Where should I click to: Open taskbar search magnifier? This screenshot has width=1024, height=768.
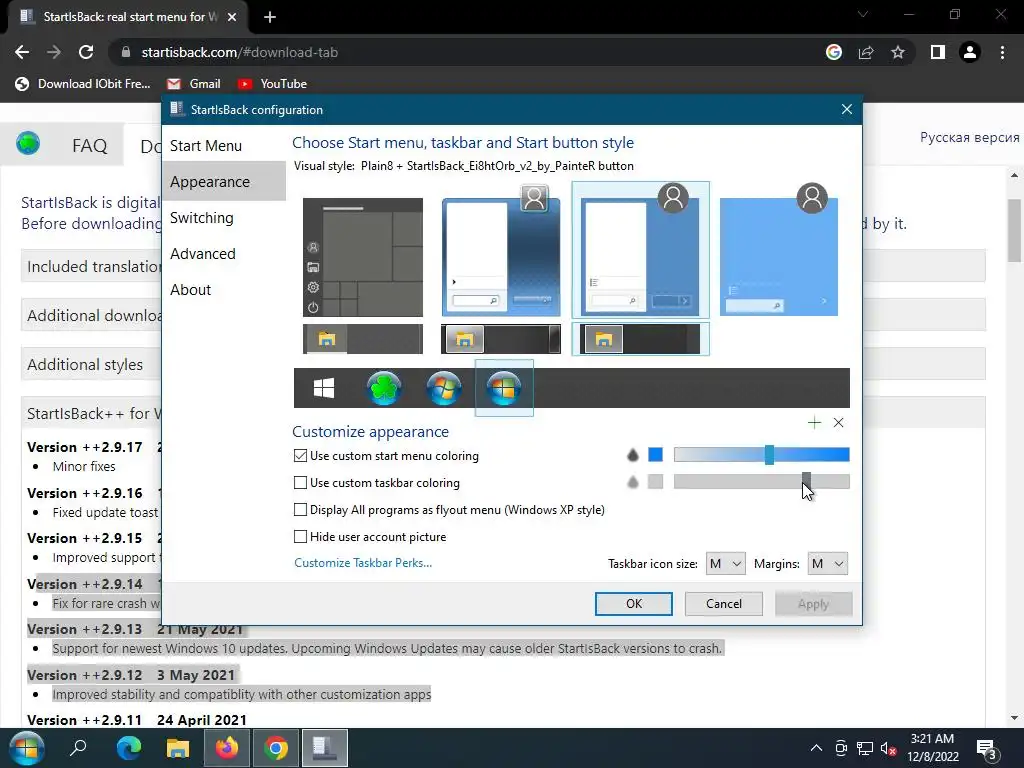(78, 748)
